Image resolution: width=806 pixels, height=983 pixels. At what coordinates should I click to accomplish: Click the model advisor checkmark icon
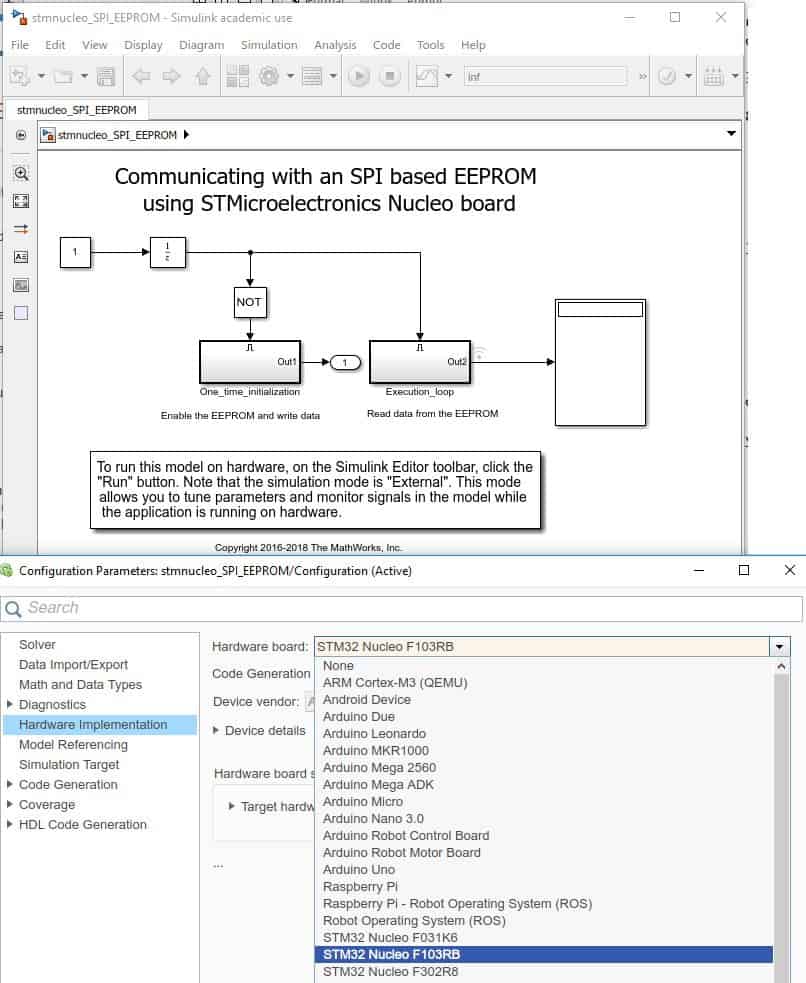[x=667, y=76]
